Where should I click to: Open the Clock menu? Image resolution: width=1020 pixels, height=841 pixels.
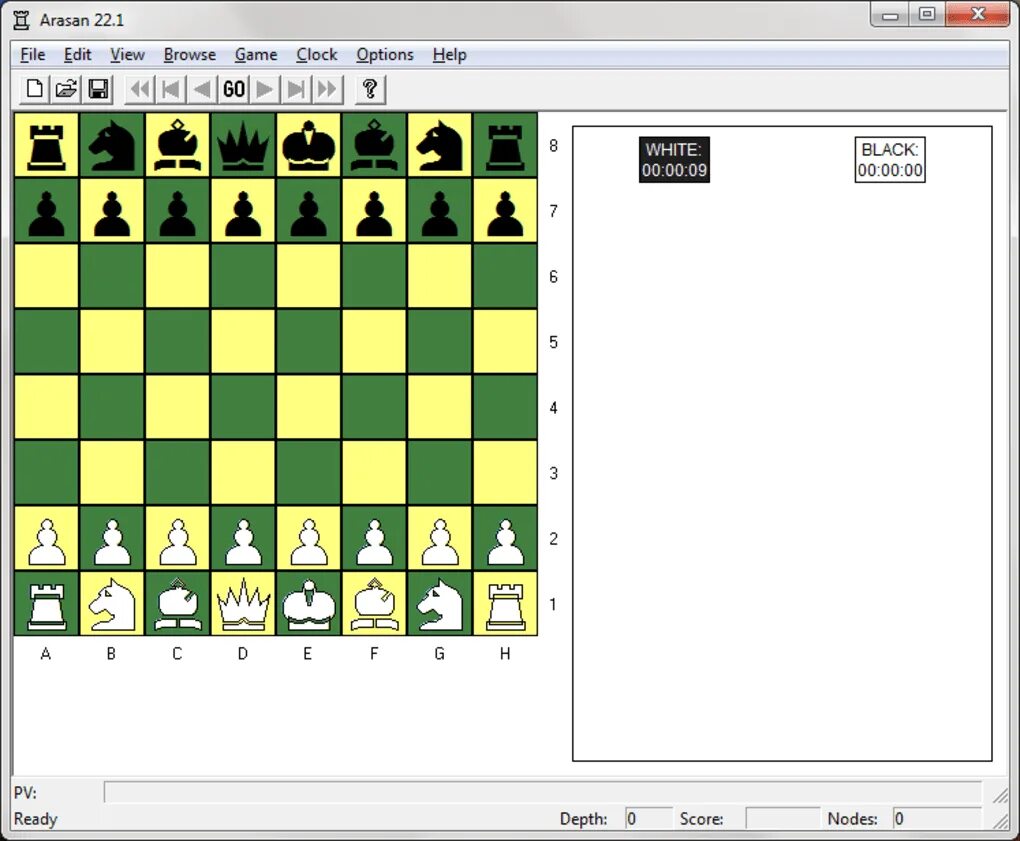tap(317, 55)
